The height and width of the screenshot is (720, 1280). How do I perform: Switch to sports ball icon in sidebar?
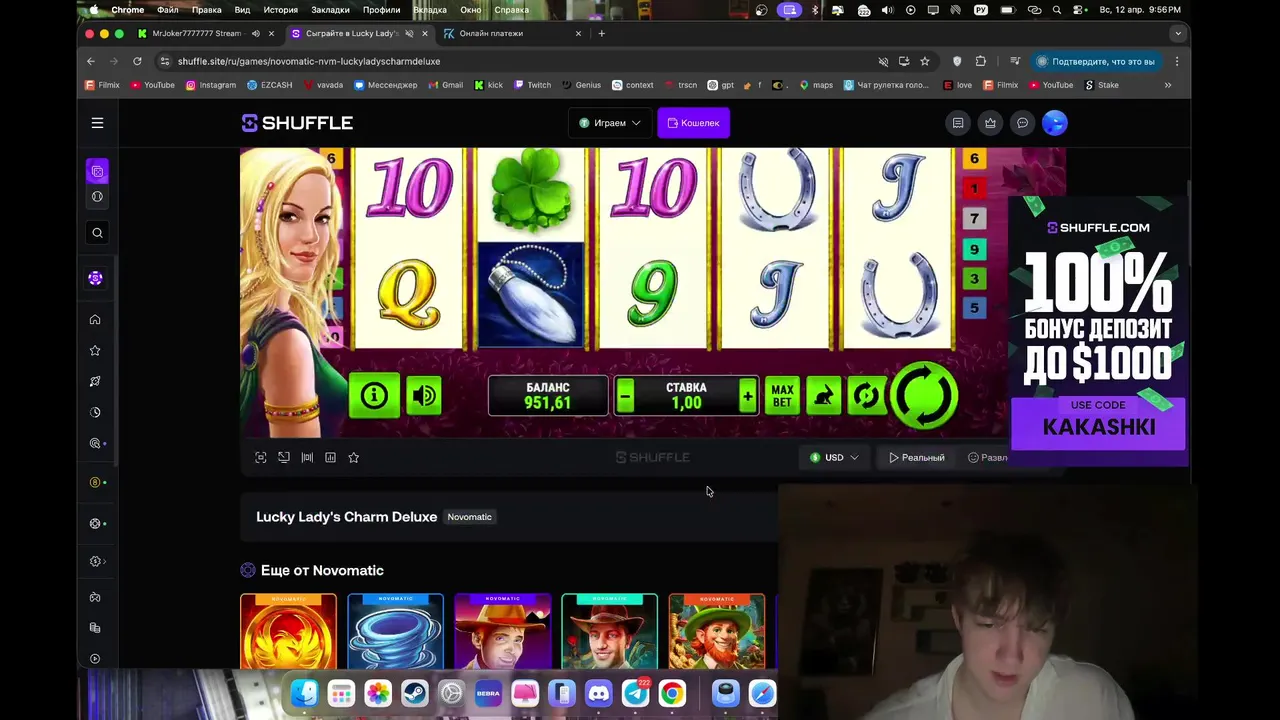[x=97, y=197]
